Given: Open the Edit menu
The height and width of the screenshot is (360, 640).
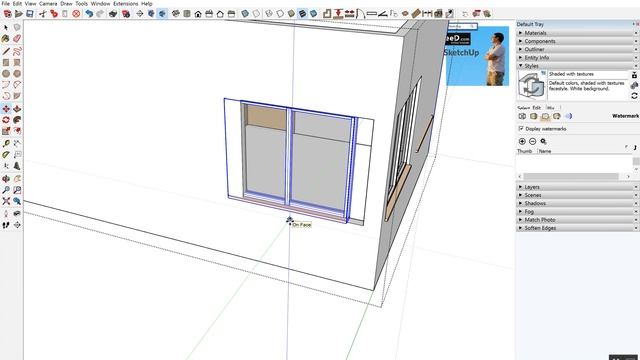Looking at the screenshot, I should [17, 3].
